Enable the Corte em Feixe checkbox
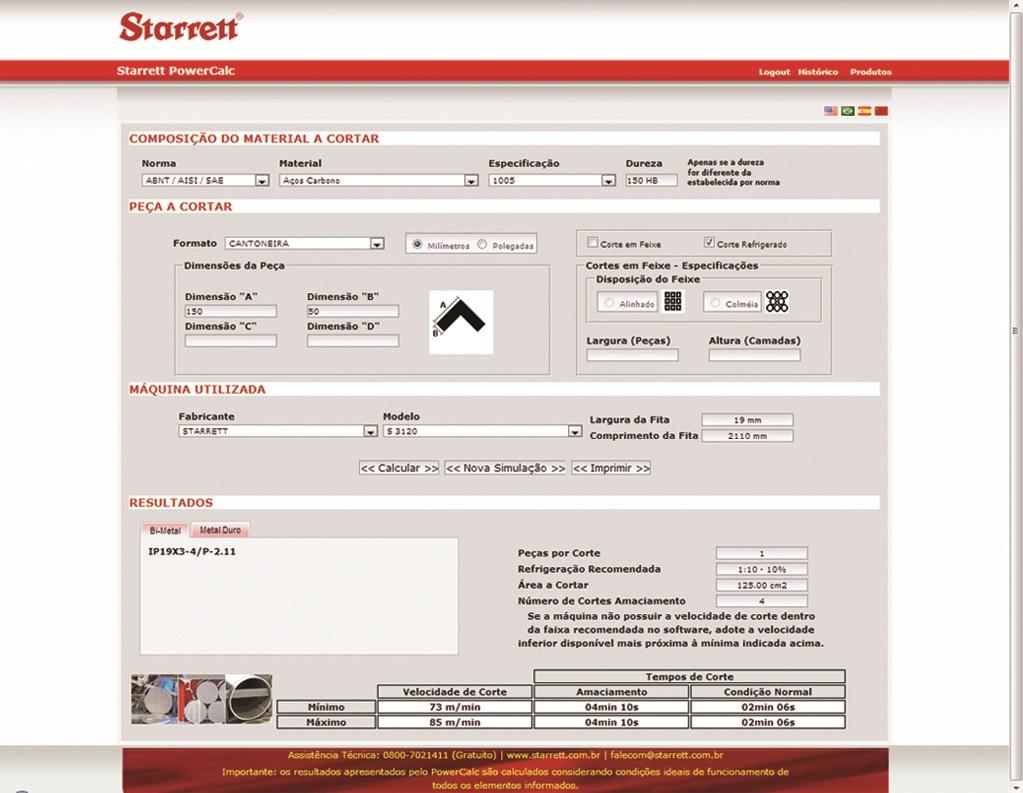This screenshot has height=793, width=1023. (592, 243)
